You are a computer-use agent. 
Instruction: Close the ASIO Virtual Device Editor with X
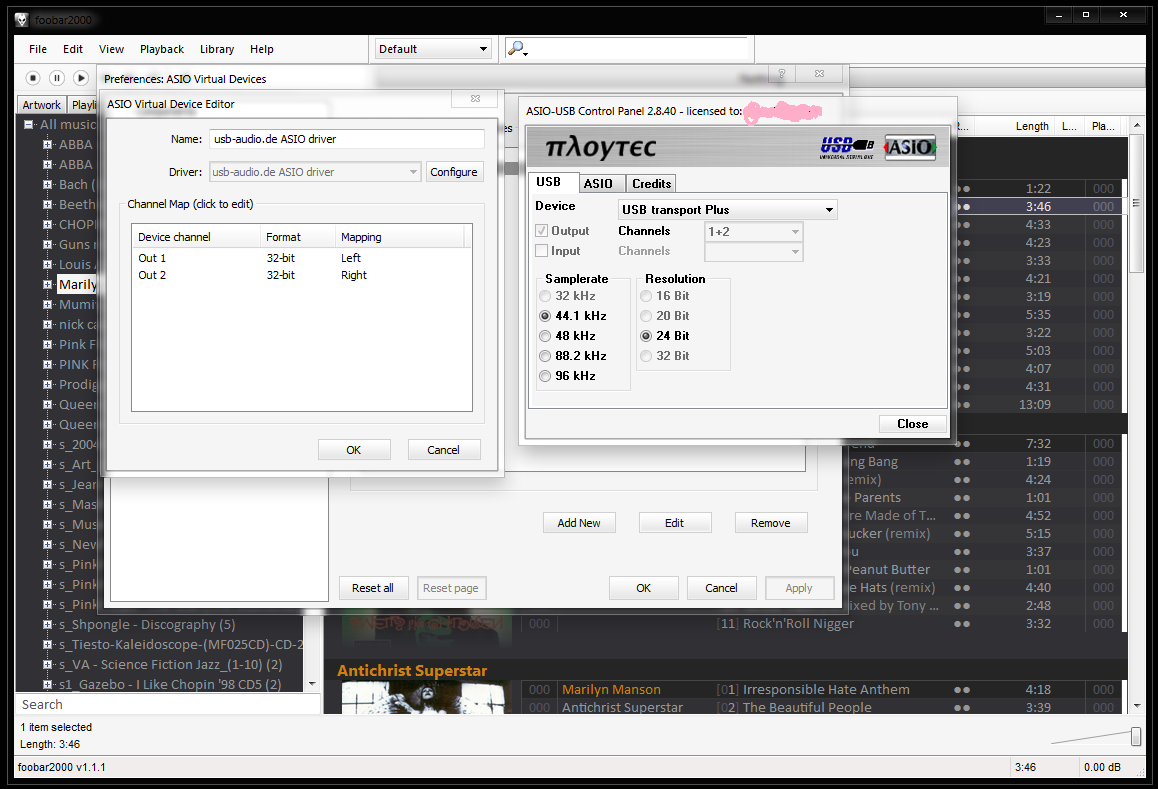pos(476,98)
